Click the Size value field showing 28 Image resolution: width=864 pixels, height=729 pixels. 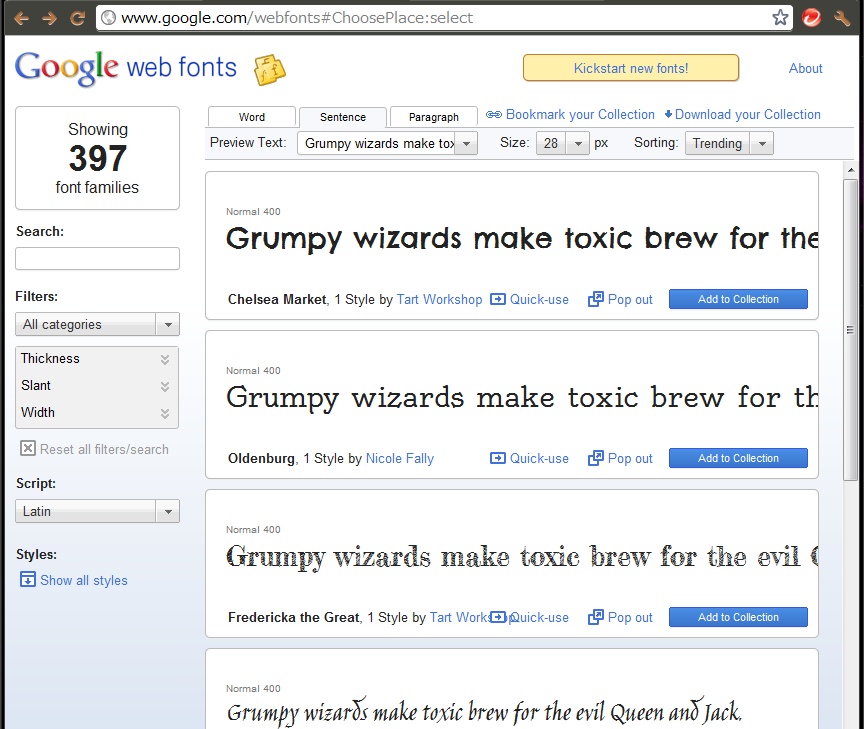pyautogui.click(x=552, y=144)
